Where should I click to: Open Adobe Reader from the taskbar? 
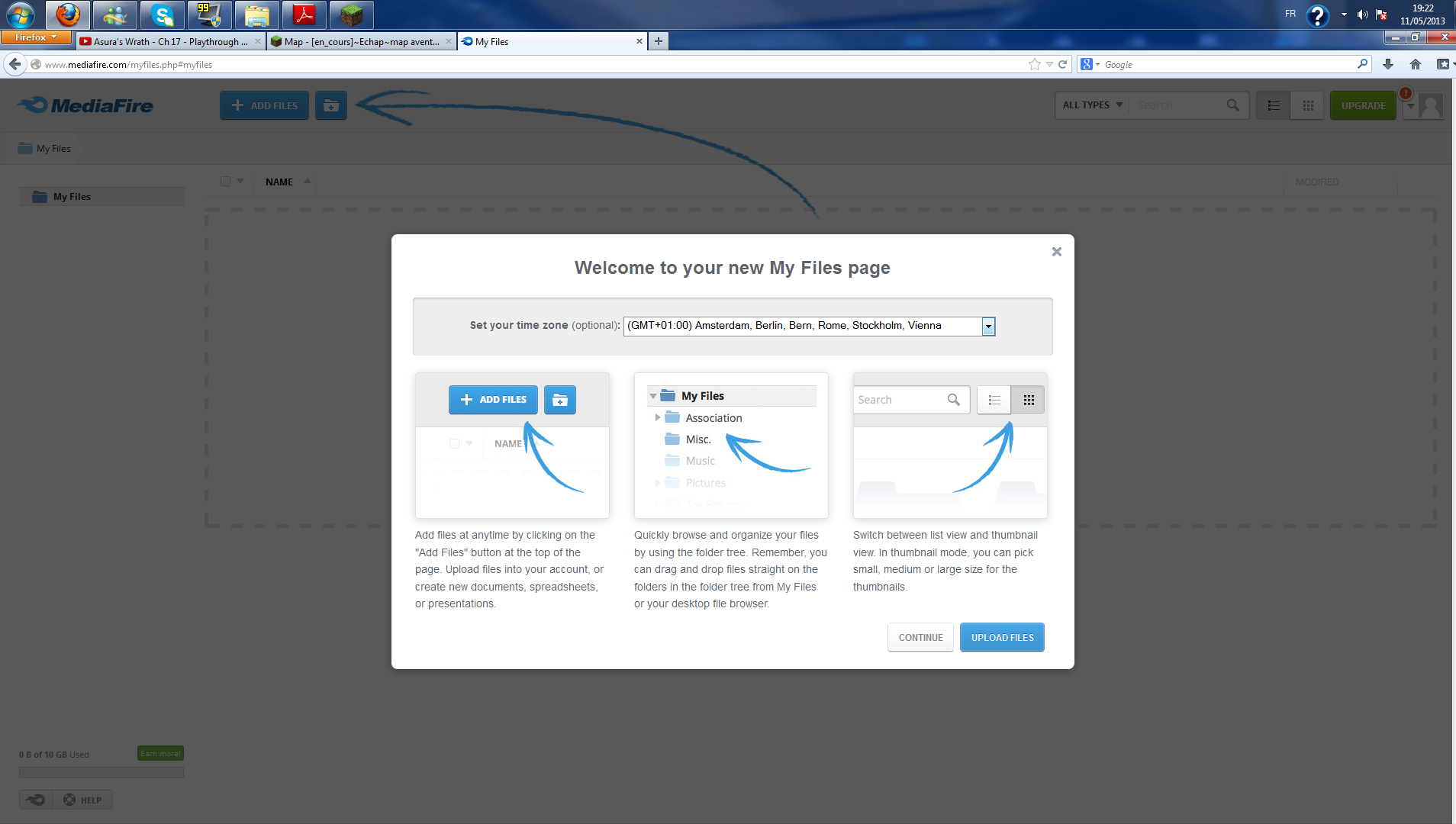(x=304, y=14)
